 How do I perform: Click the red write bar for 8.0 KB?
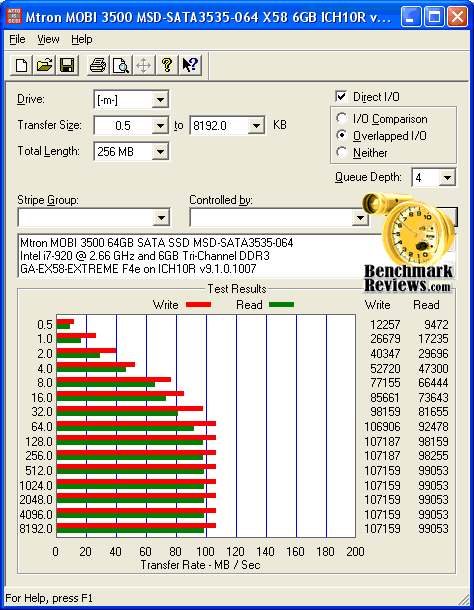pos(114,379)
